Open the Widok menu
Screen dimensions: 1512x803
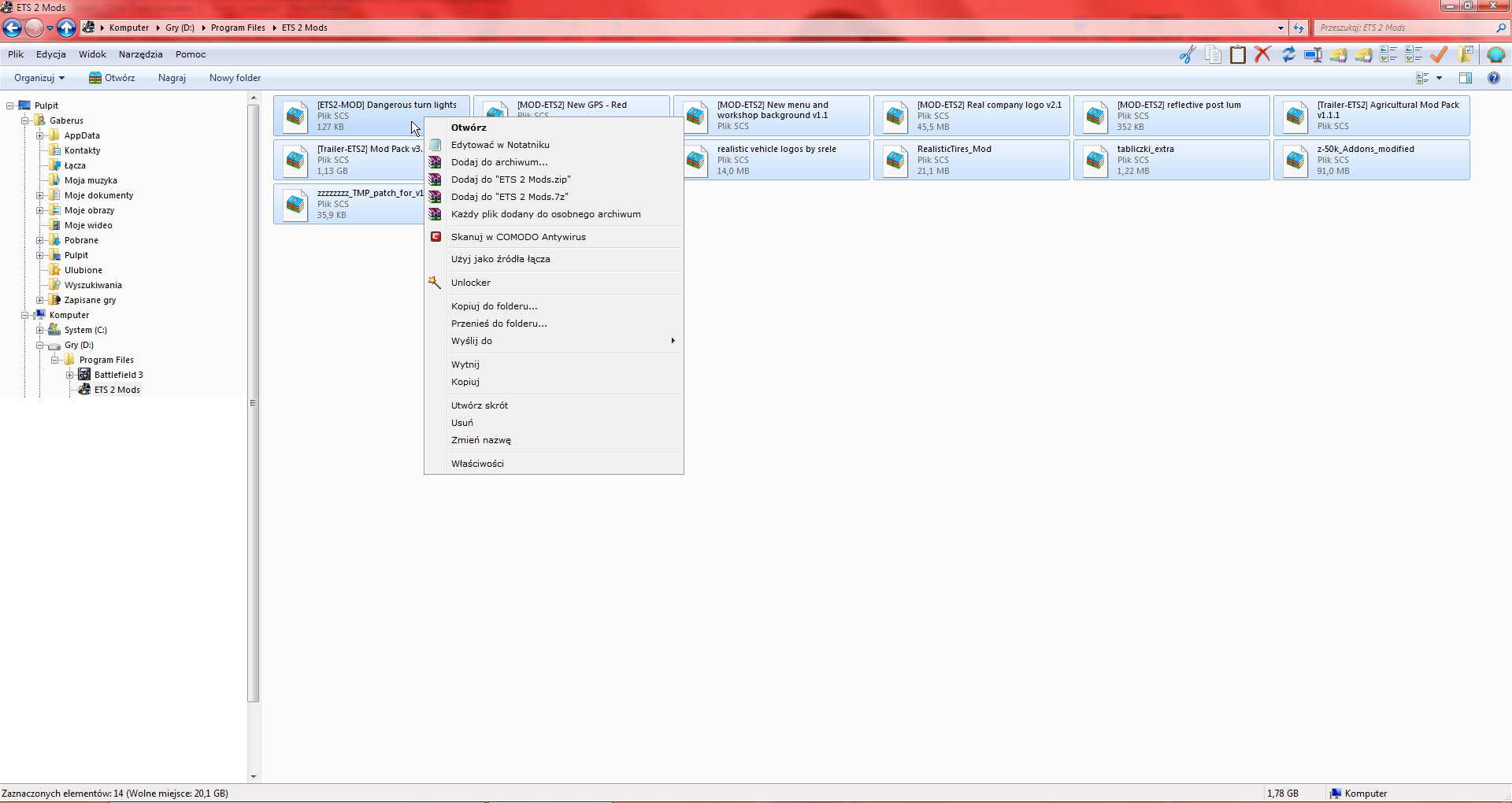coord(92,54)
